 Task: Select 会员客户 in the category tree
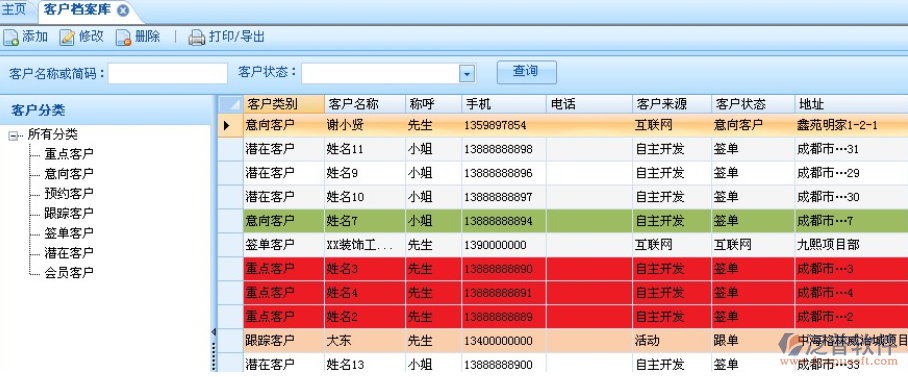(x=69, y=273)
